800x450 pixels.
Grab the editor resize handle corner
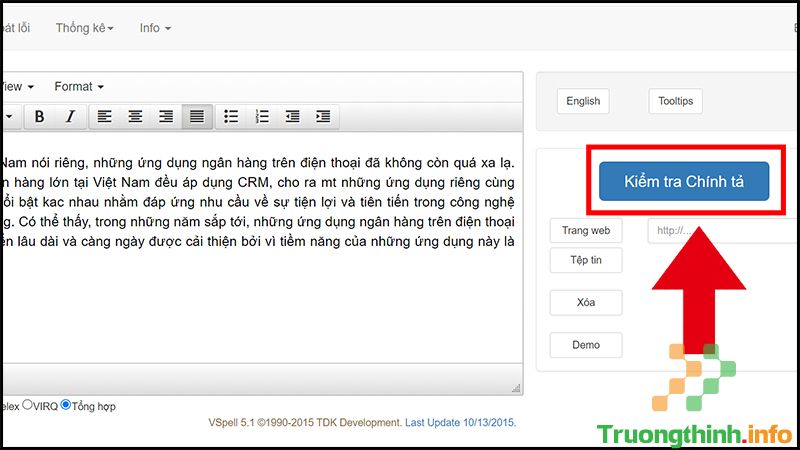516,388
